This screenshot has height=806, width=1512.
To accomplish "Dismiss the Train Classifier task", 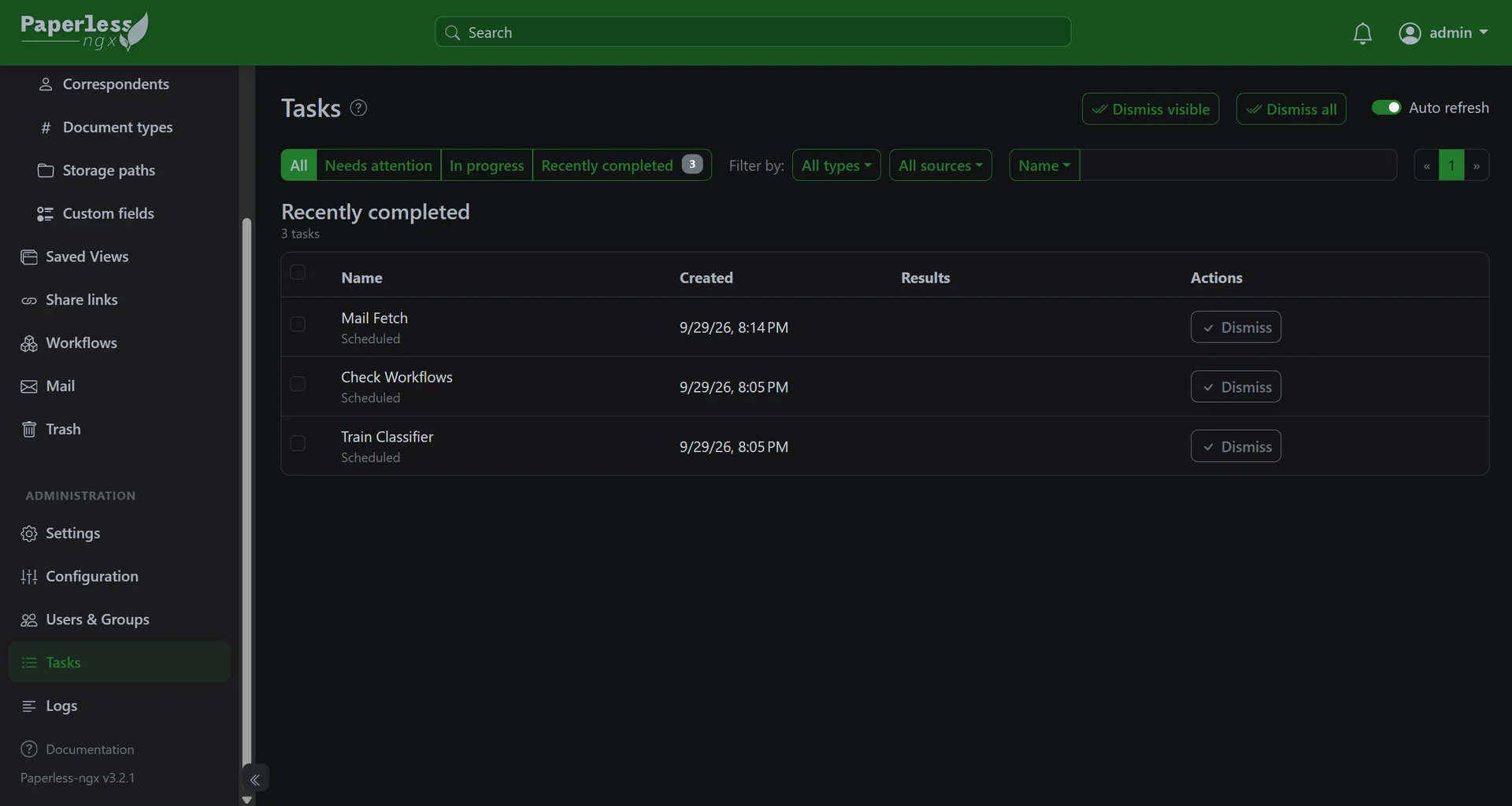I will pyautogui.click(x=1236, y=446).
